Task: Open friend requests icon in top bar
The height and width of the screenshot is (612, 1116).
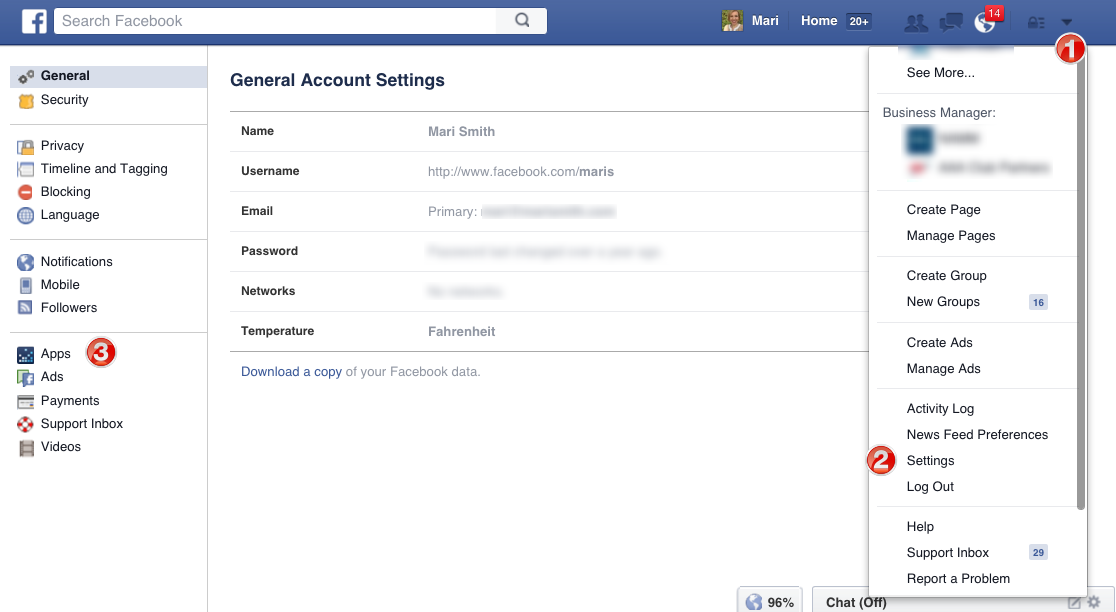Action: 916,23
